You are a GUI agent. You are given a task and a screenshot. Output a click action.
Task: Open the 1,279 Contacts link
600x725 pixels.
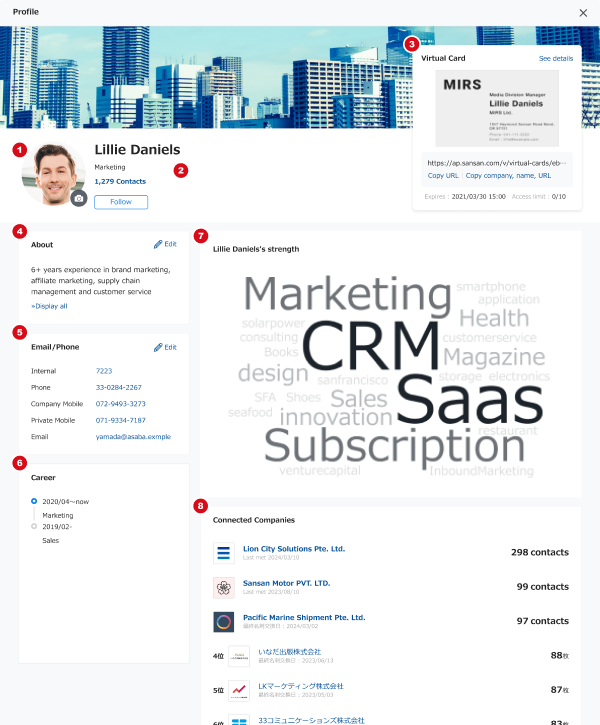(119, 182)
